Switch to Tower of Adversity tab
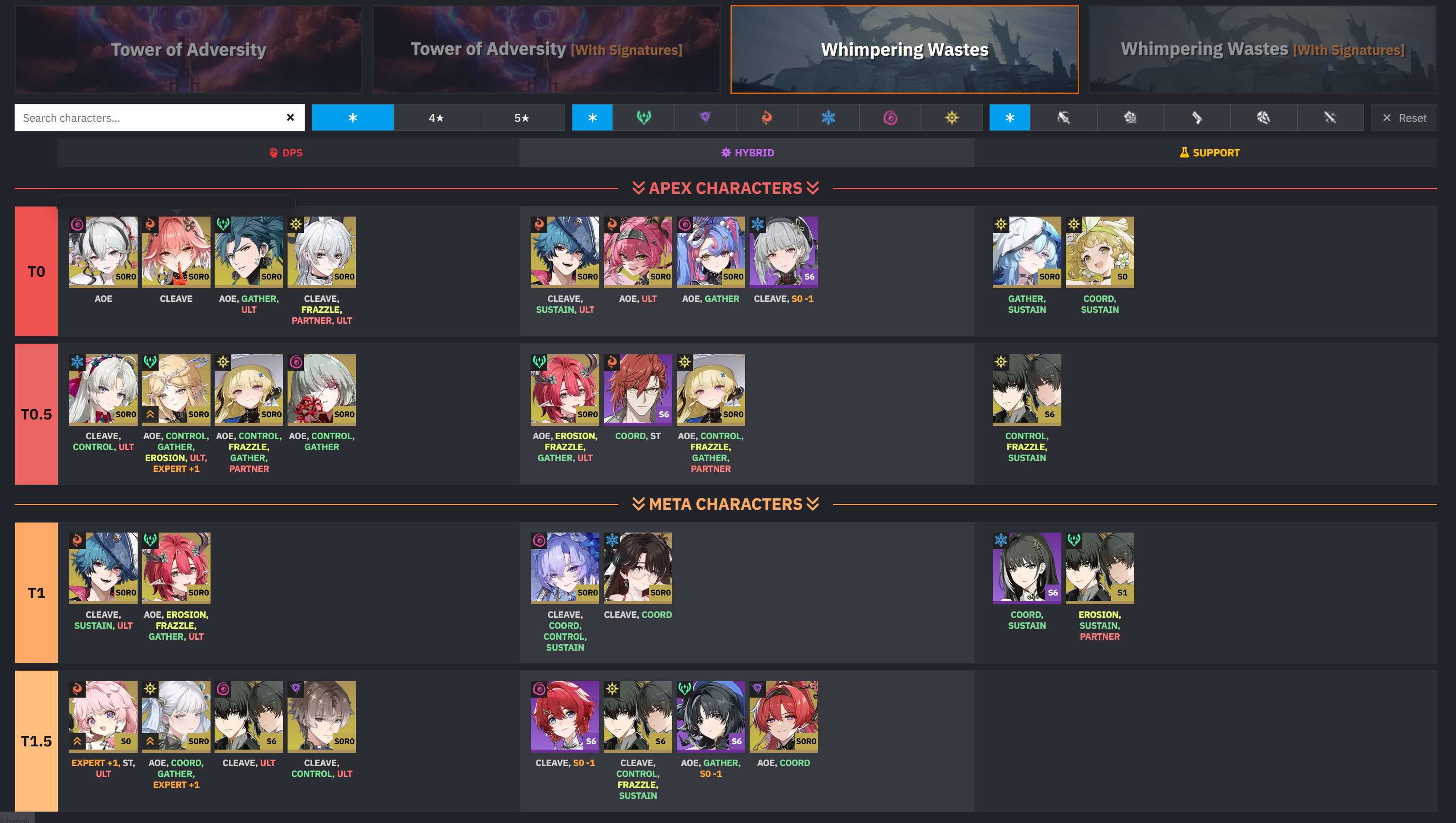Screen dimensions: 1456x823 tap(188, 49)
